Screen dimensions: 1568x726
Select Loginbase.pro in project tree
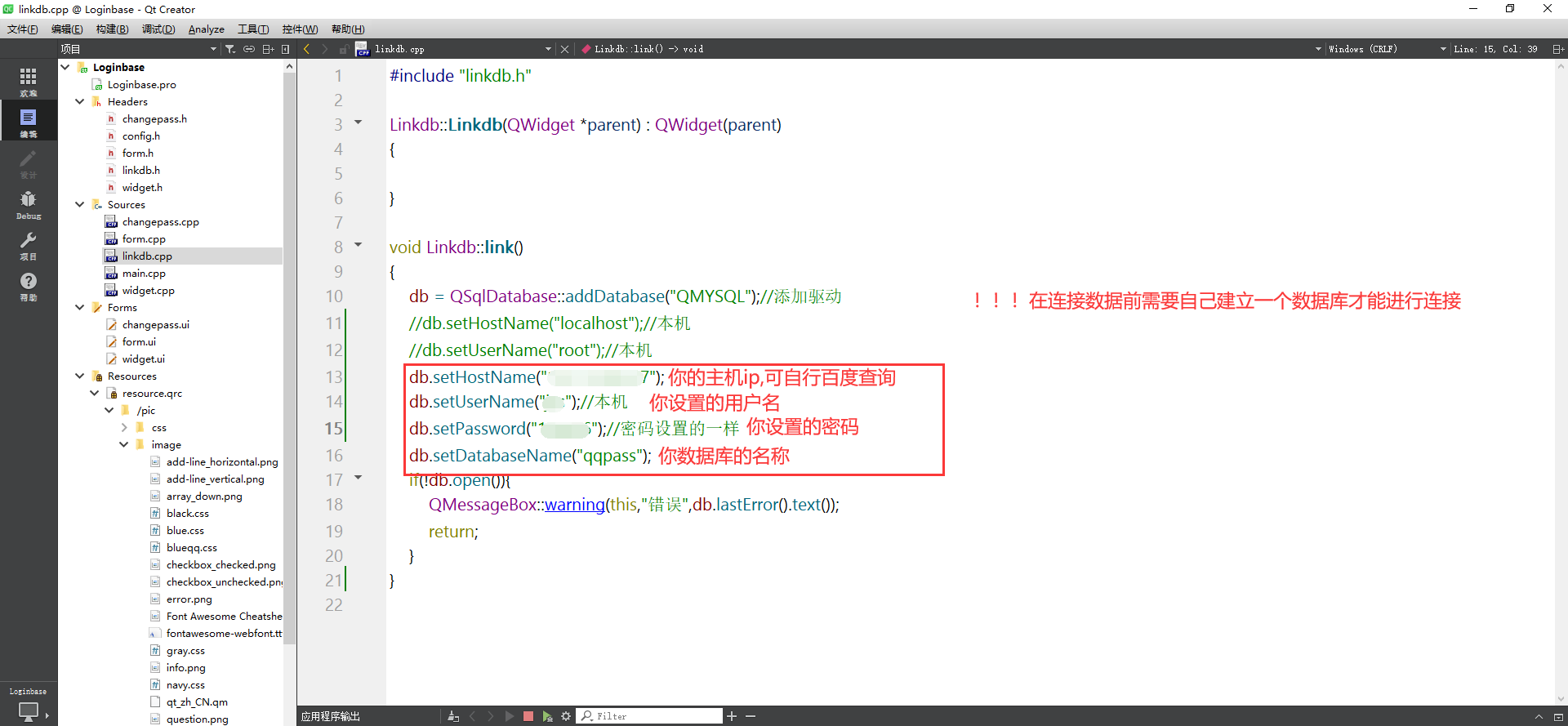[142, 84]
